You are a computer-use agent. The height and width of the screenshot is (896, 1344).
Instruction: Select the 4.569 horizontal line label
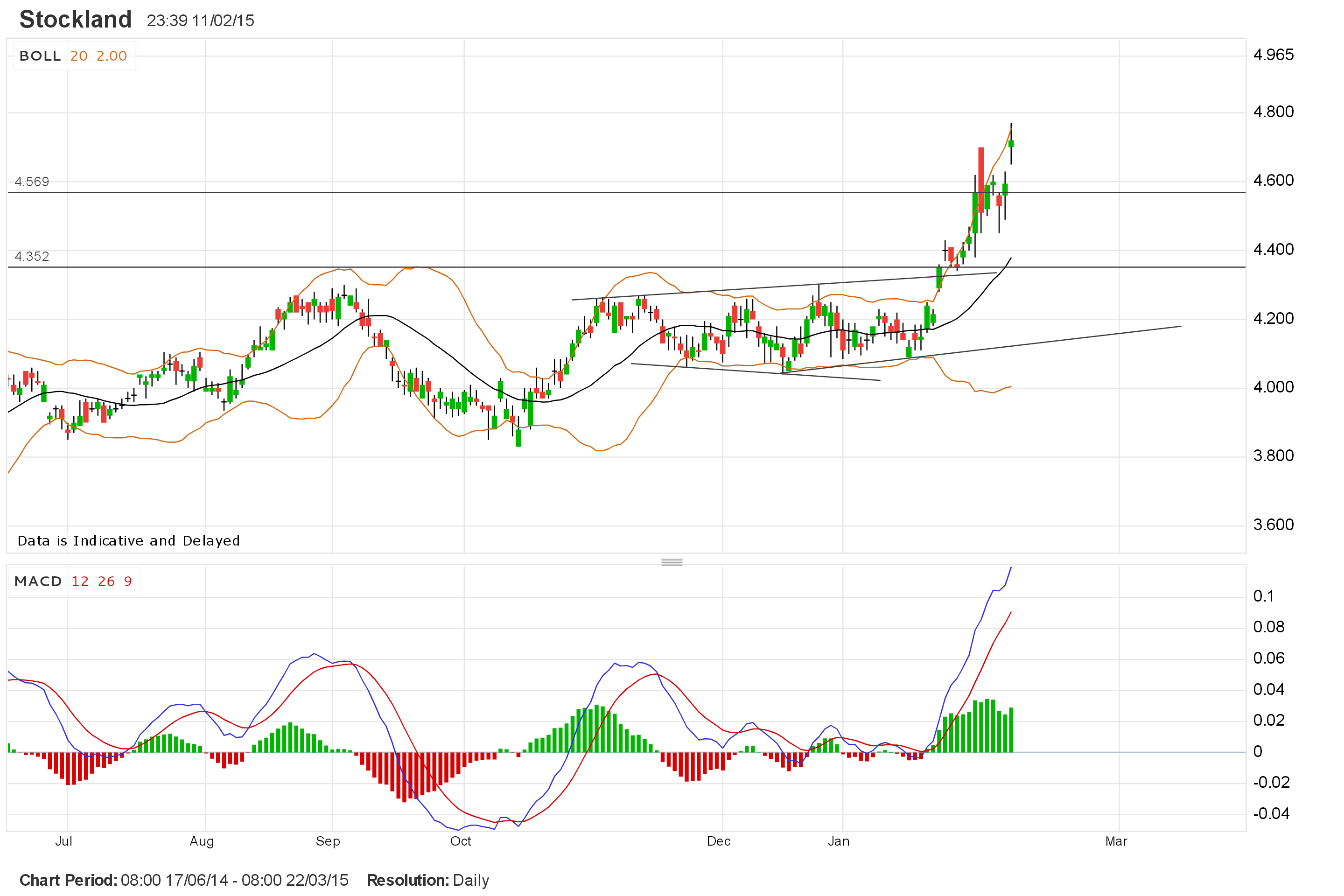pyautogui.click(x=32, y=182)
